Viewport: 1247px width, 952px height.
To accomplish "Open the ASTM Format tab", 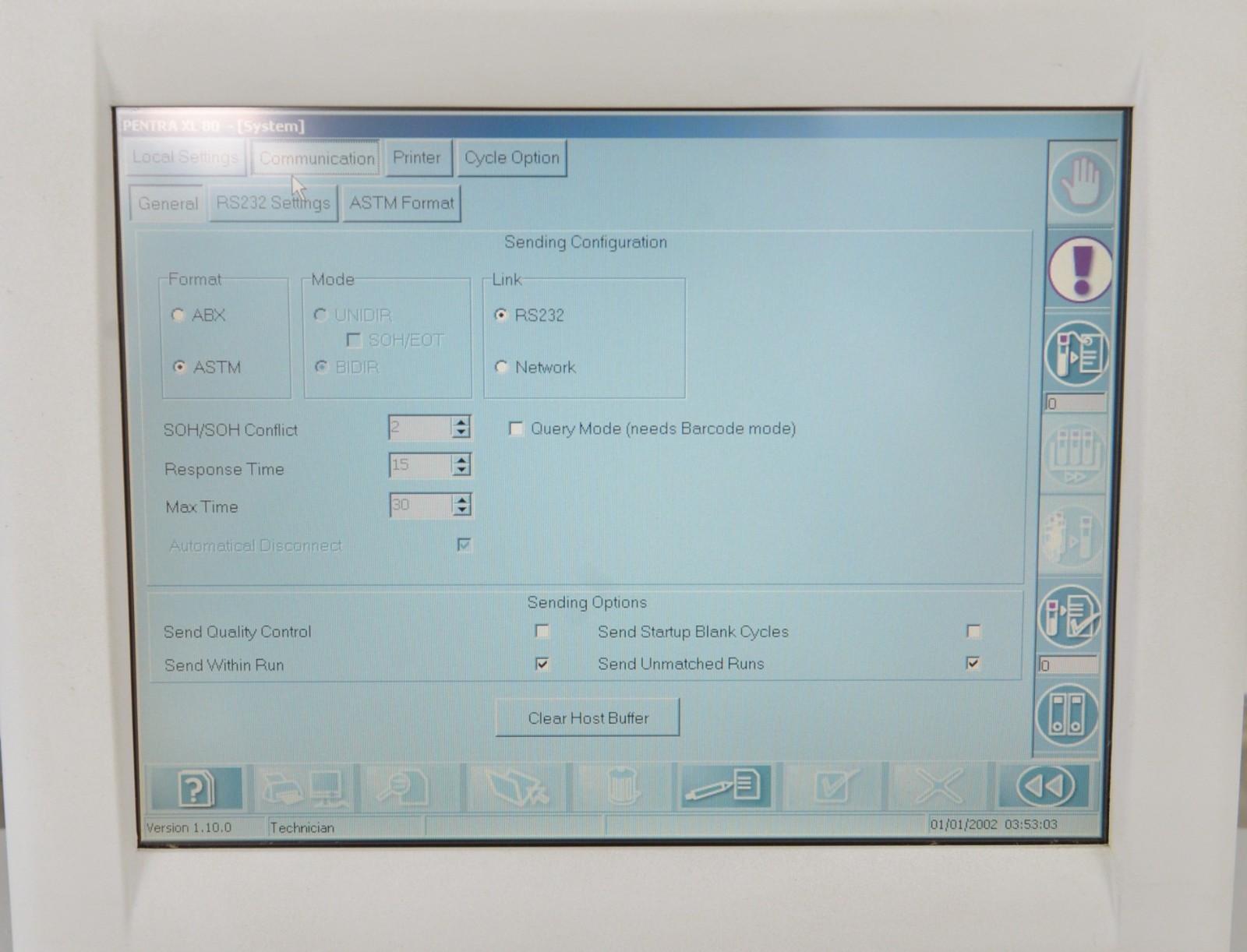I will [x=401, y=203].
